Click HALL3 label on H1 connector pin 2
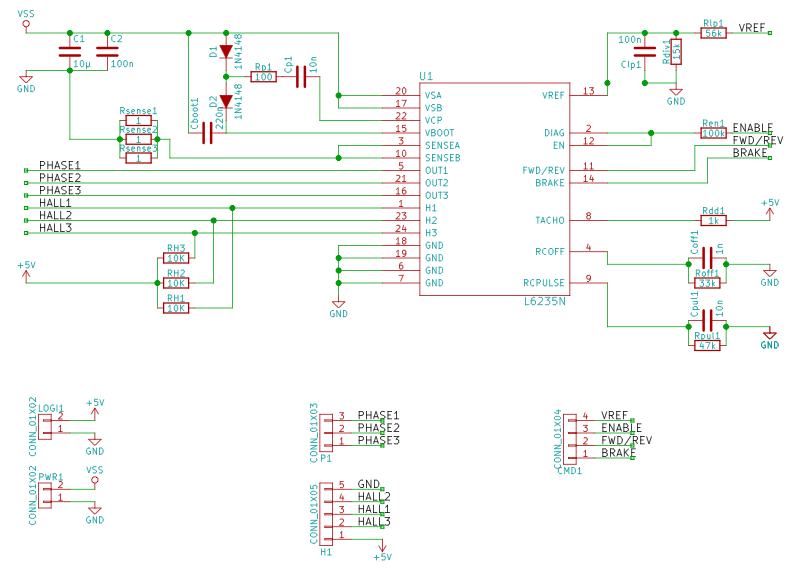The height and width of the screenshot is (569, 796). (x=374, y=521)
